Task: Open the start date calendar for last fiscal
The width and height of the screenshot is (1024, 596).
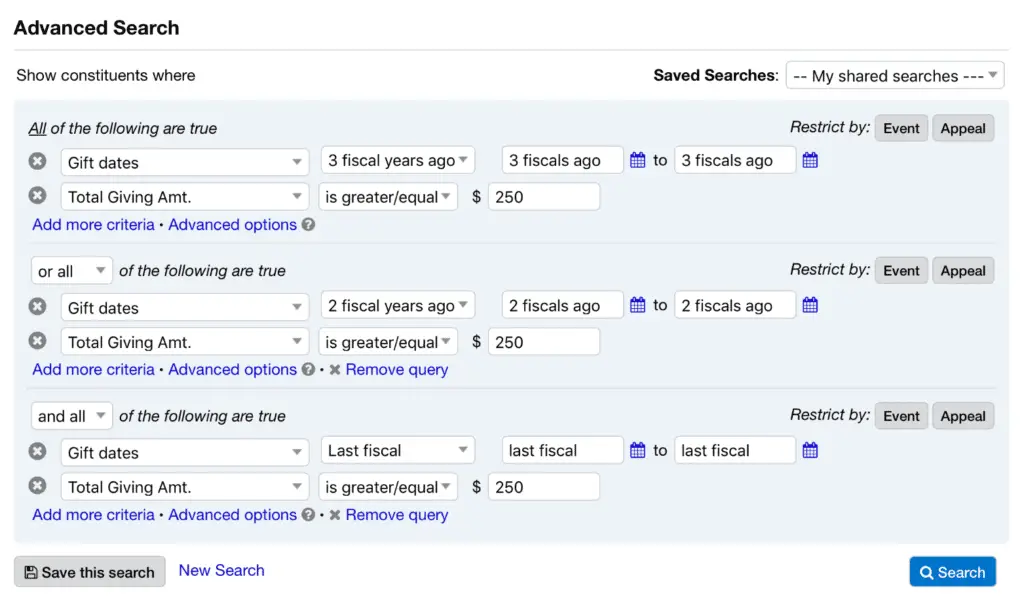Action: pos(637,450)
